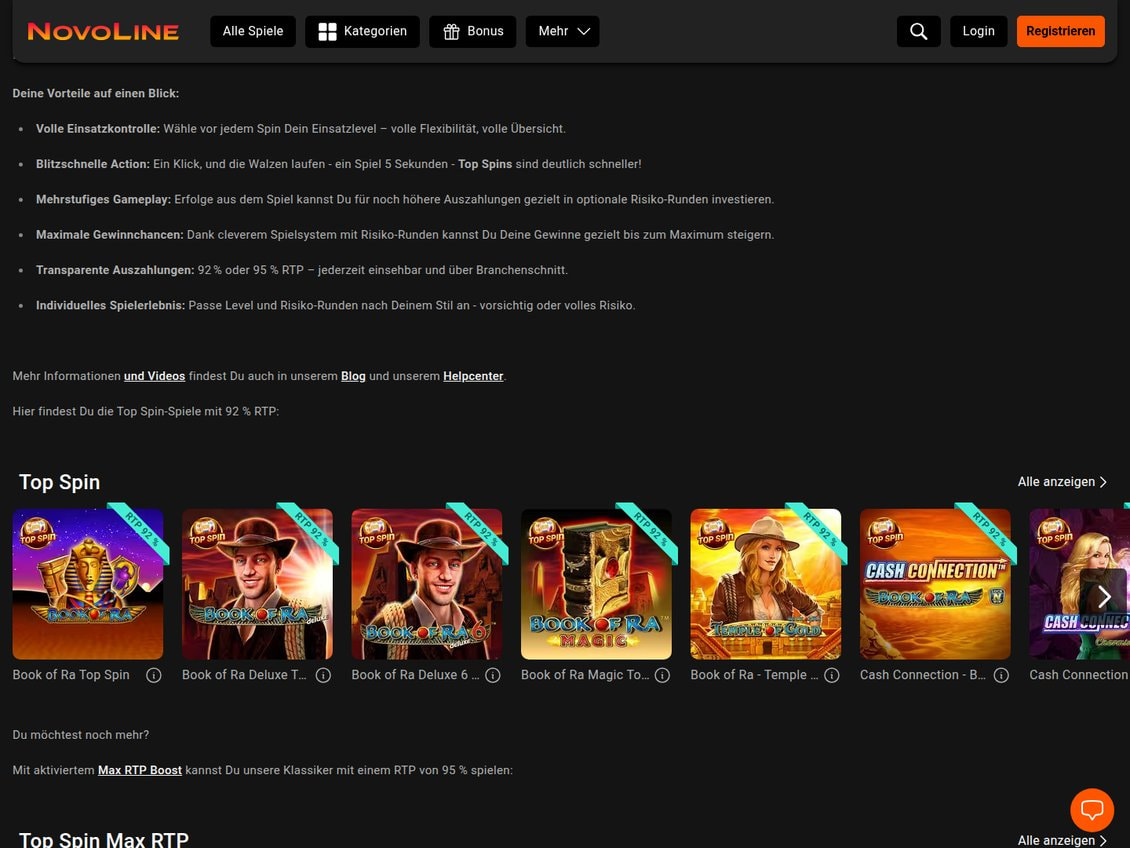Go to Alle Spiele
Viewport: 1130px width, 848px height.
pyautogui.click(x=253, y=32)
